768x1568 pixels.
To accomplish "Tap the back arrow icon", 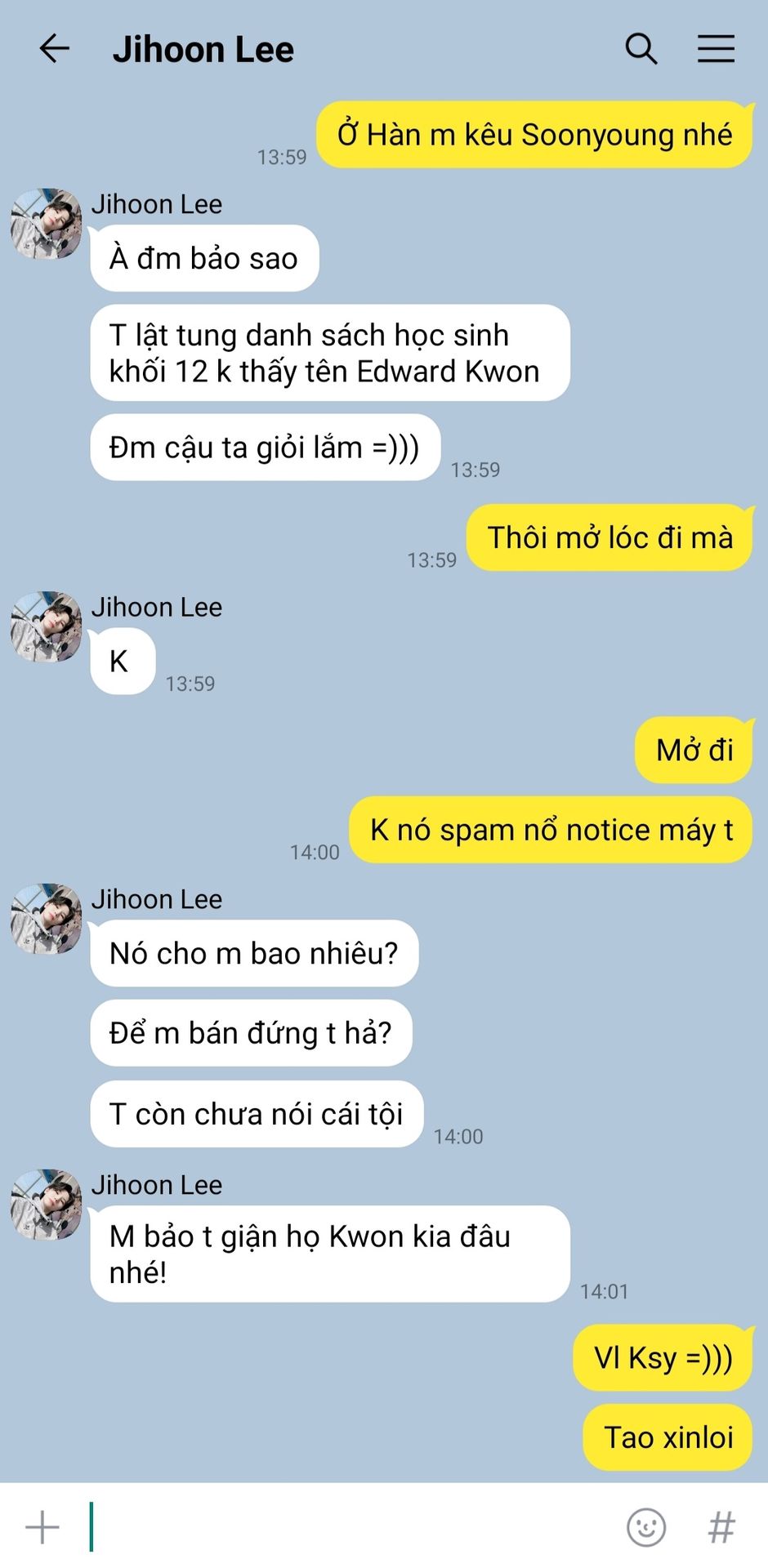I will coord(55,49).
